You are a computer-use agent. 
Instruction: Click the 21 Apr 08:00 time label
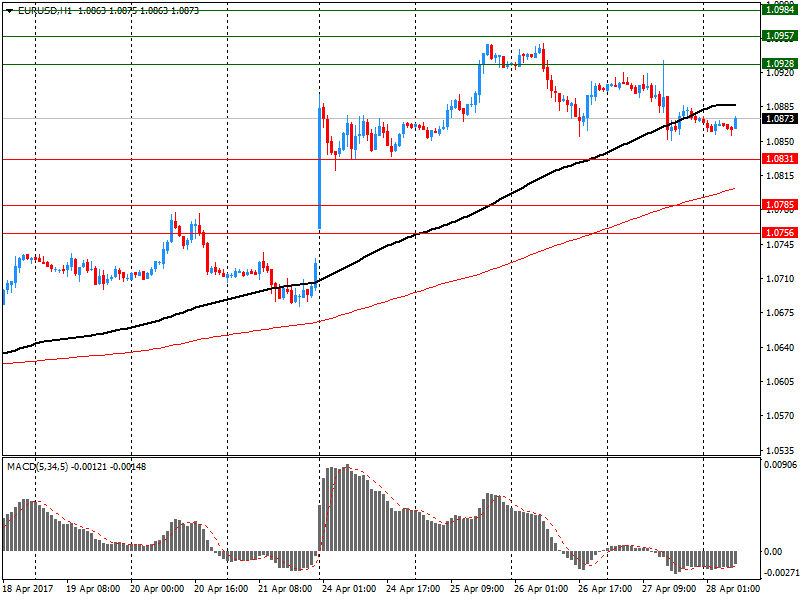pyautogui.click(x=285, y=589)
